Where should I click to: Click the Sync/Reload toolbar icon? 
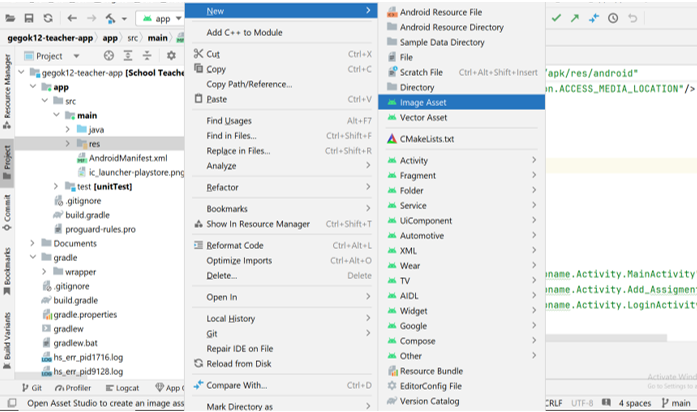48,18
